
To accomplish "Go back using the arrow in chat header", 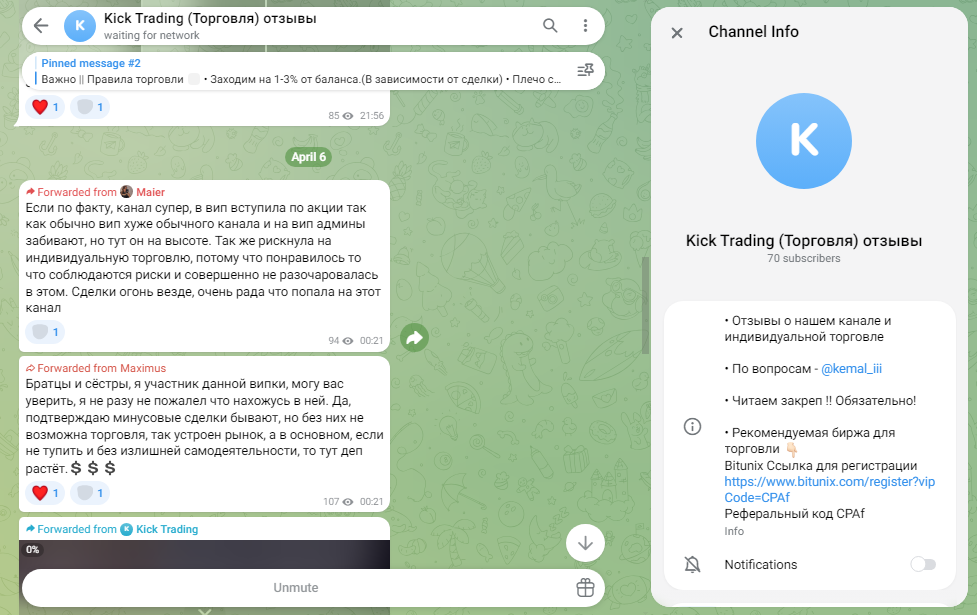I will (x=41, y=26).
